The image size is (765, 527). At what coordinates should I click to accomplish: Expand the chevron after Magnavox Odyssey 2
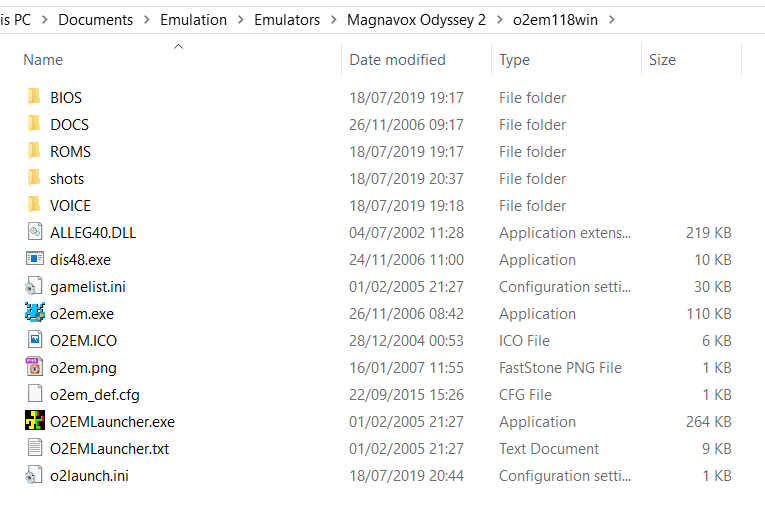click(x=499, y=20)
